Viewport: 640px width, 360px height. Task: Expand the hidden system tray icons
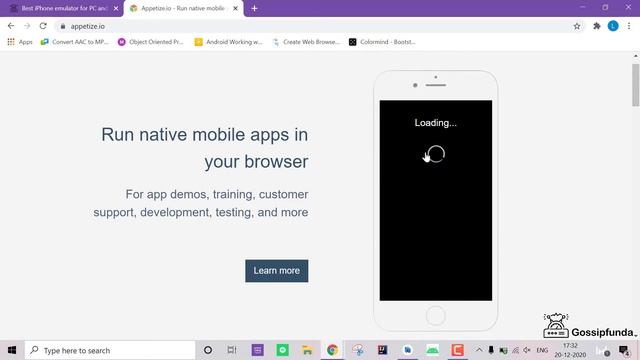pos(479,350)
